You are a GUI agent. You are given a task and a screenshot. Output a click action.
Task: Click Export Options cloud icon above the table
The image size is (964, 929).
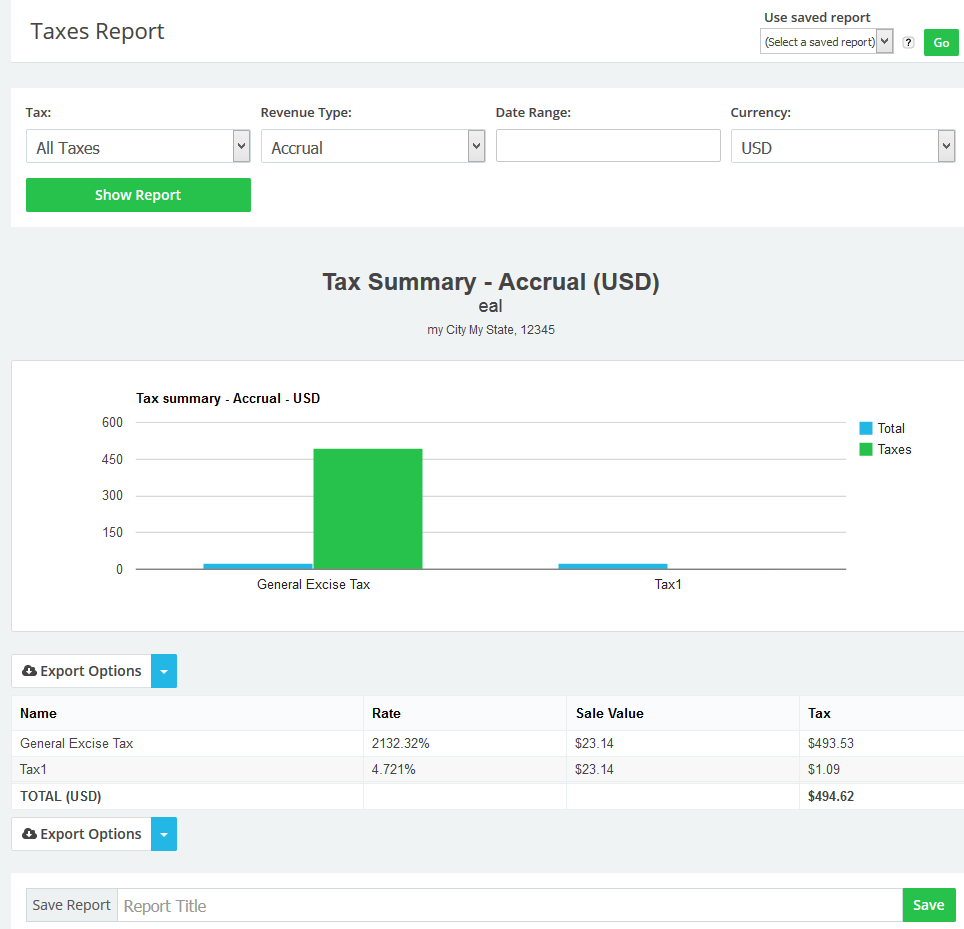point(29,671)
